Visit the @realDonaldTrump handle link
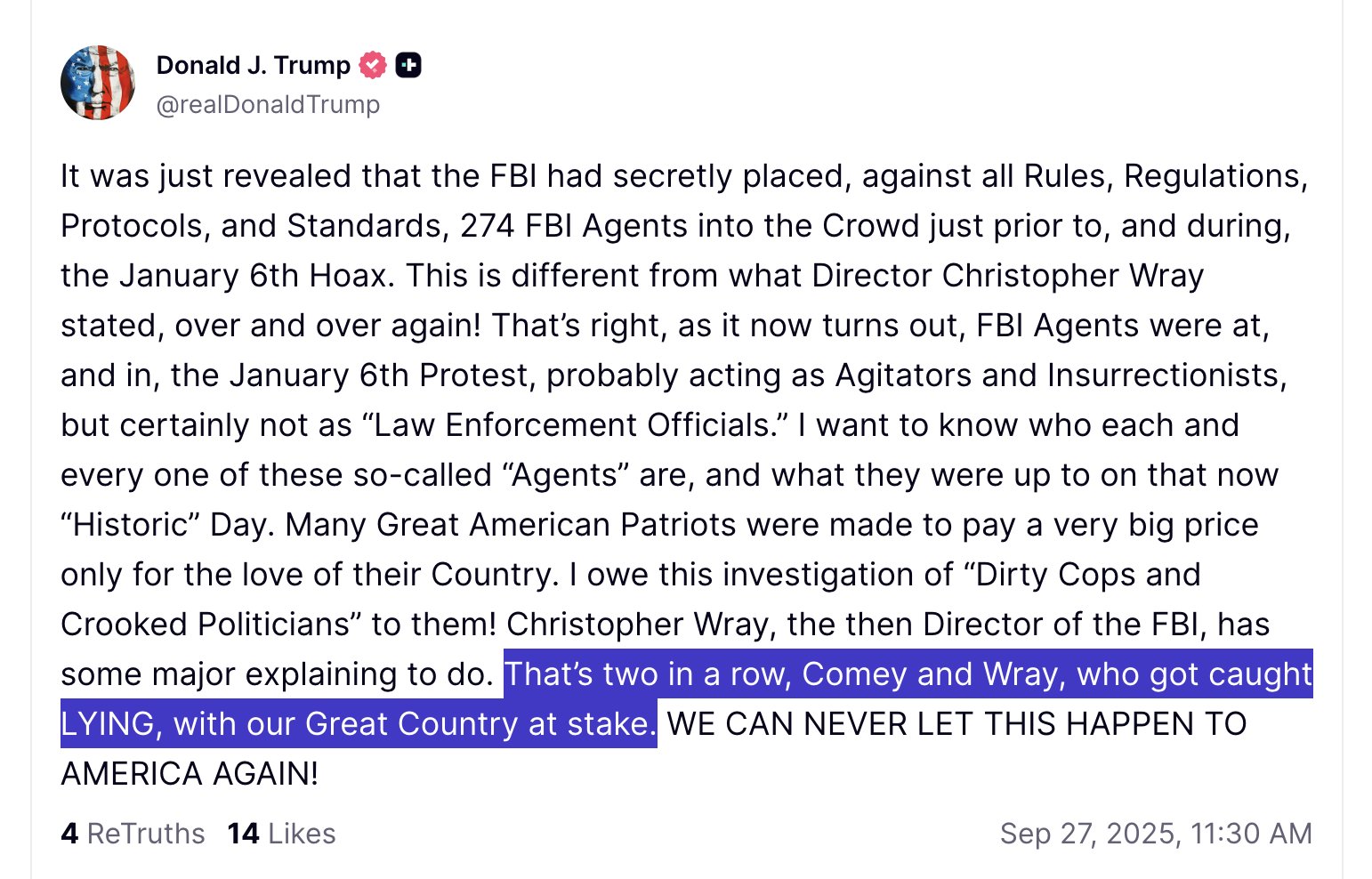Image resolution: width=1372 pixels, height=879 pixels. click(x=268, y=104)
